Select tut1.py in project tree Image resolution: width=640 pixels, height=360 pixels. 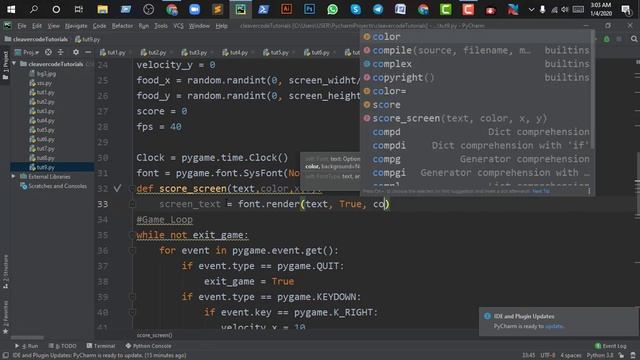pos(45,92)
